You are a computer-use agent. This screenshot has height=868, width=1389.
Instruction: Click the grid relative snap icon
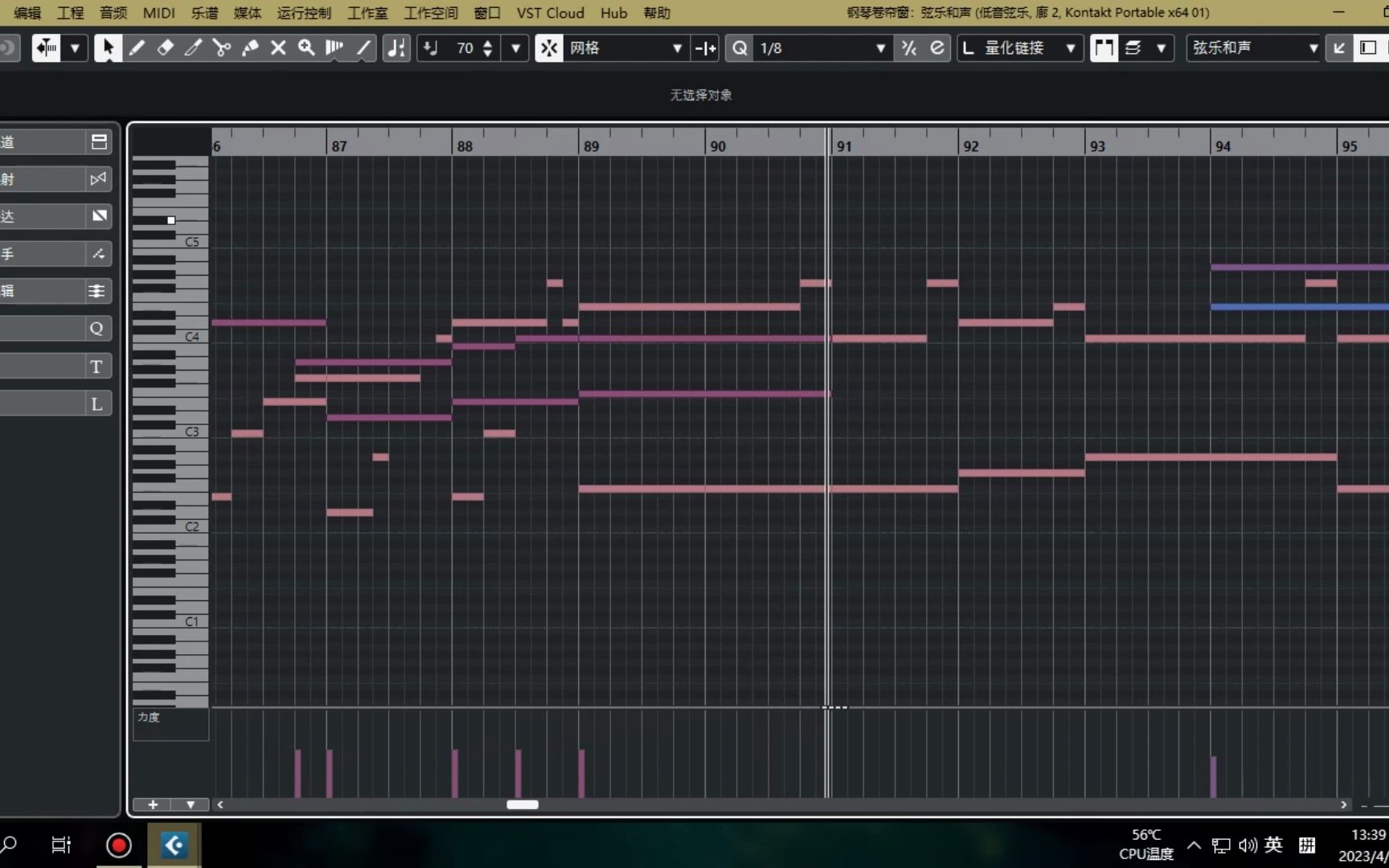705,48
